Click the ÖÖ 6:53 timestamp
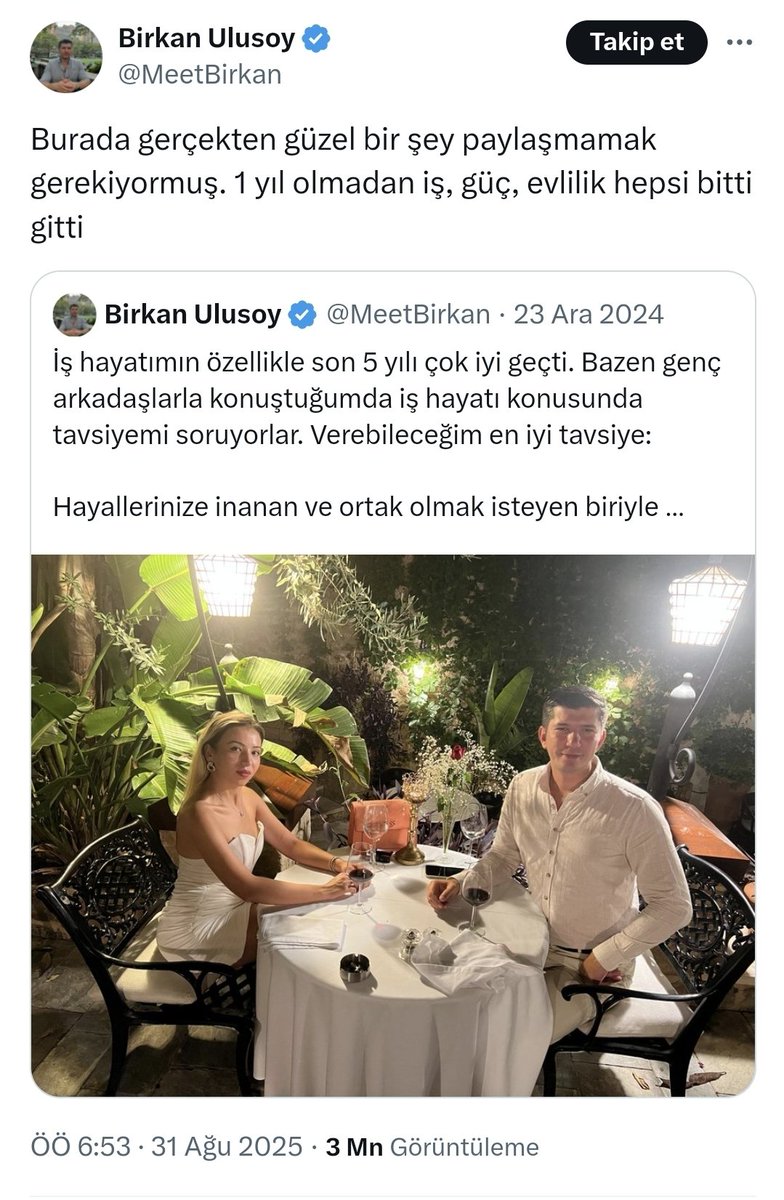The height and width of the screenshot is (1200, 784). coord(81,1147)
